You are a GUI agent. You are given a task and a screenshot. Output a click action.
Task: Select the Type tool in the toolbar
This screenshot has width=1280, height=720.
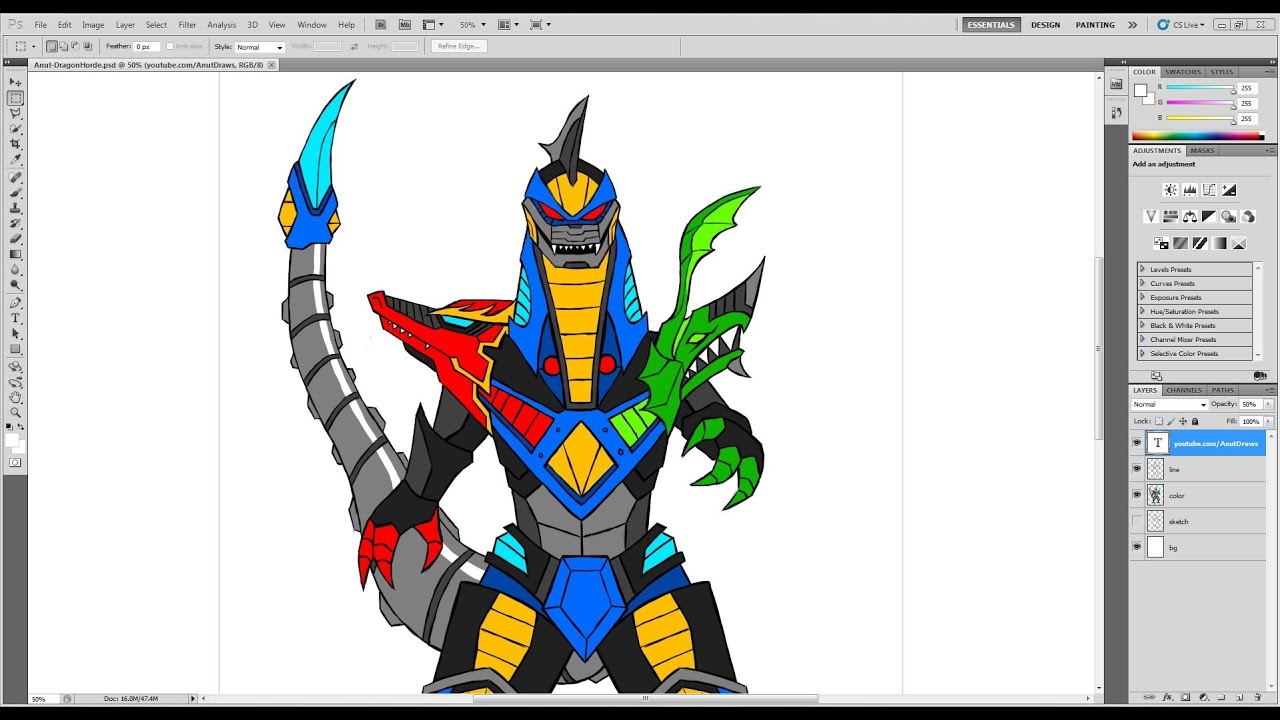point(15,317)
